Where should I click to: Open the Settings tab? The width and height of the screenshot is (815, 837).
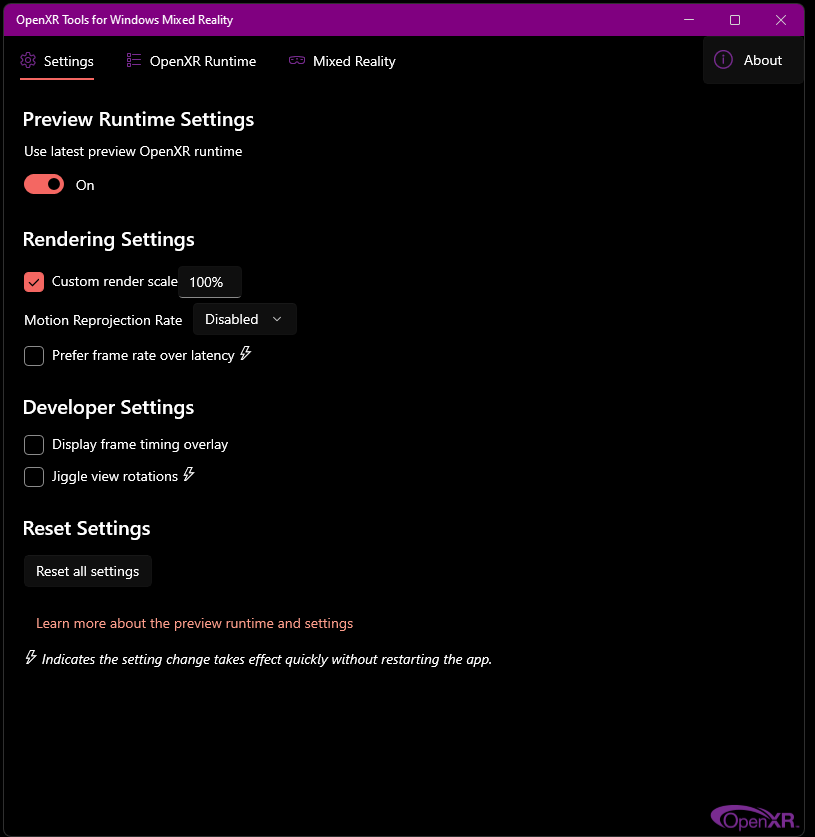[57, 61]
